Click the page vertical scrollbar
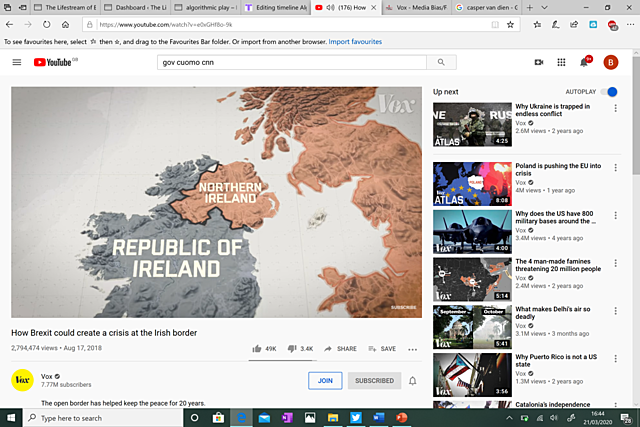This screenshot has height=427, width=640. (636, 116)
